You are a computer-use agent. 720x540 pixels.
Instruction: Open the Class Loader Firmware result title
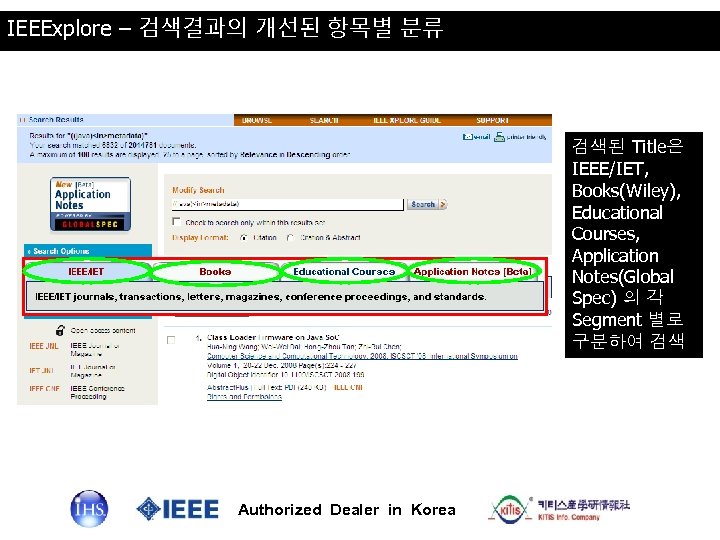point(273,338)
